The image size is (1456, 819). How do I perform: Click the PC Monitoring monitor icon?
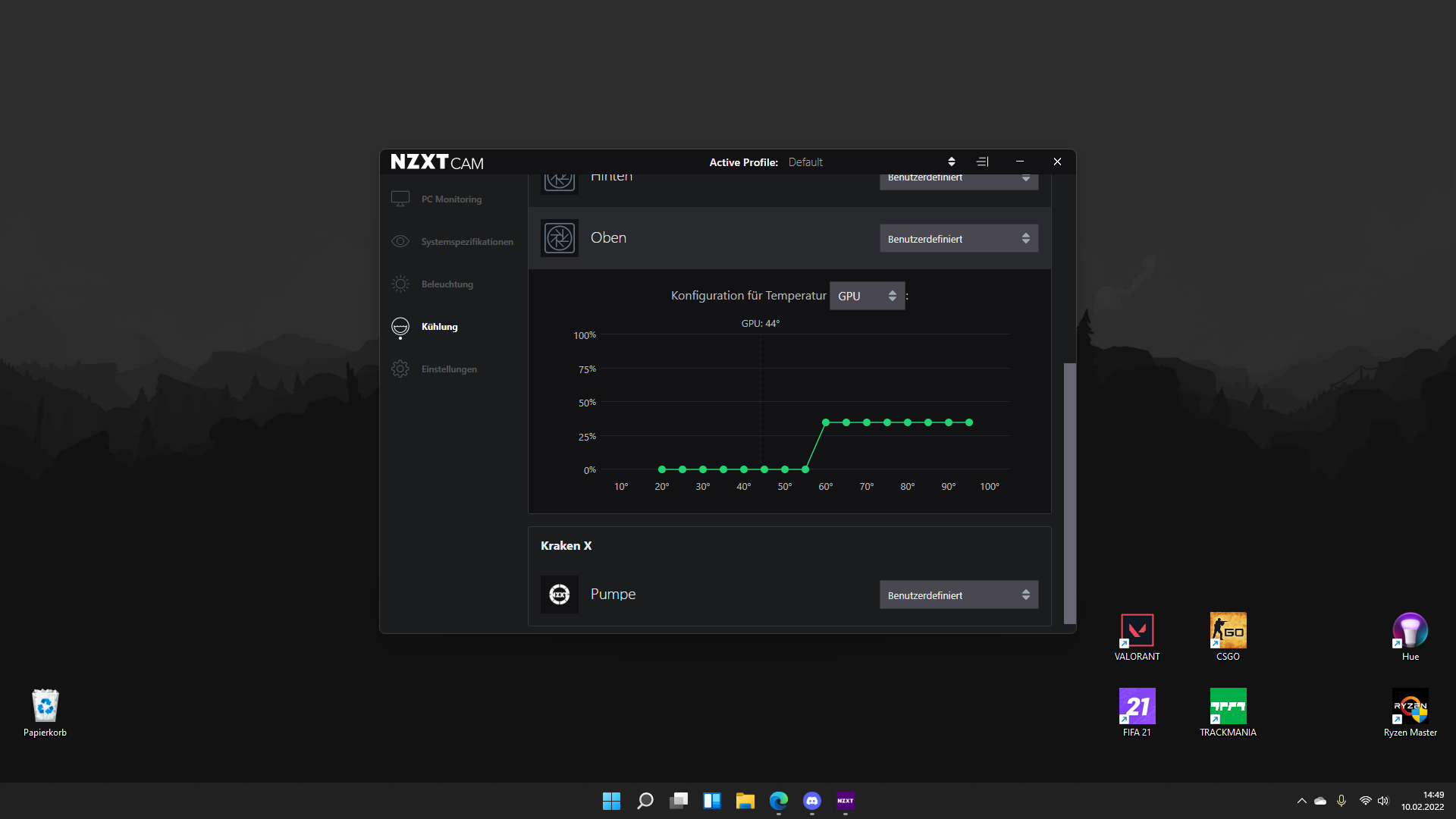(400, 199)
